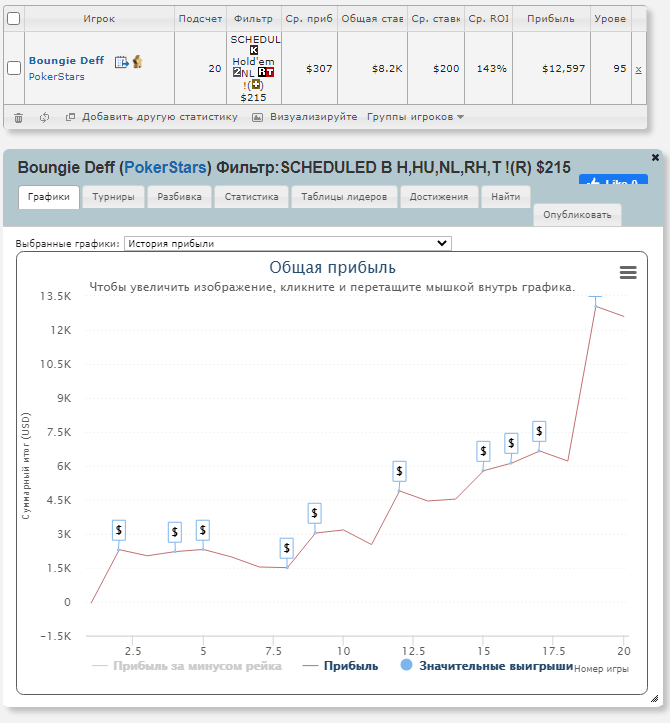Open the Статистика tab
The image size is (670, 723).
click(251, 197)
